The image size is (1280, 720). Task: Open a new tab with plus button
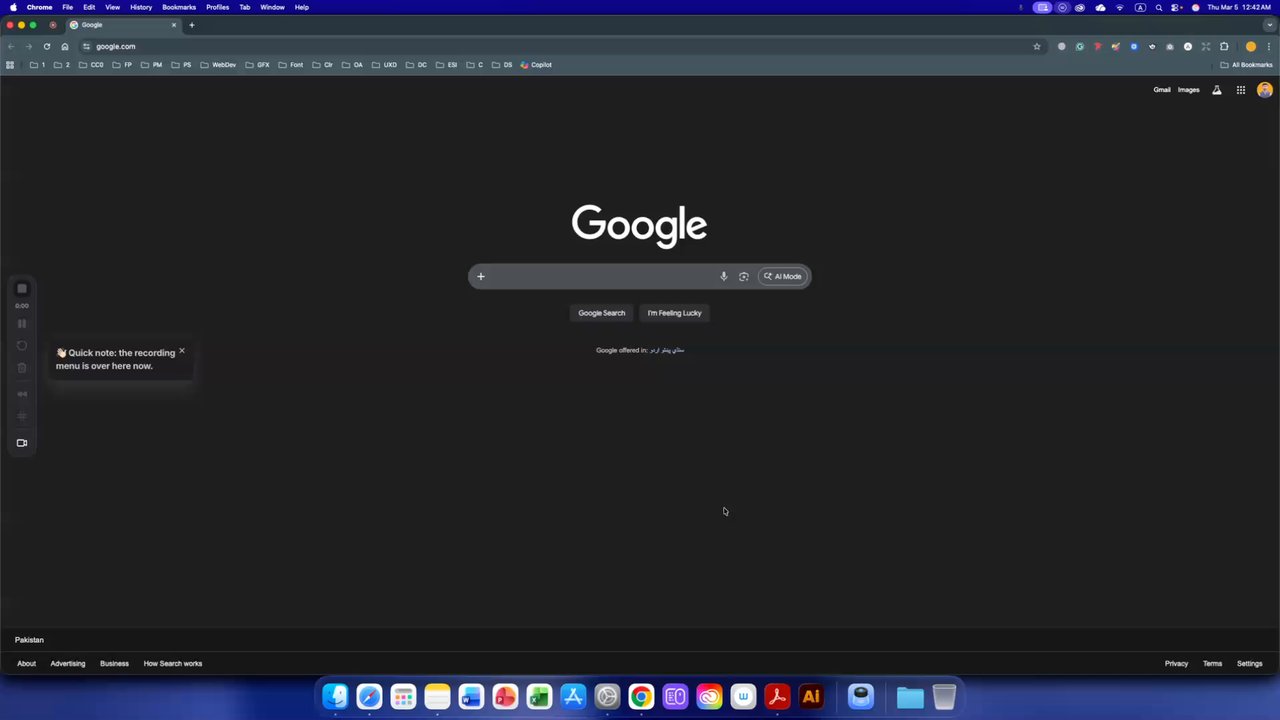pyautogui.click(x=191, y=25)
